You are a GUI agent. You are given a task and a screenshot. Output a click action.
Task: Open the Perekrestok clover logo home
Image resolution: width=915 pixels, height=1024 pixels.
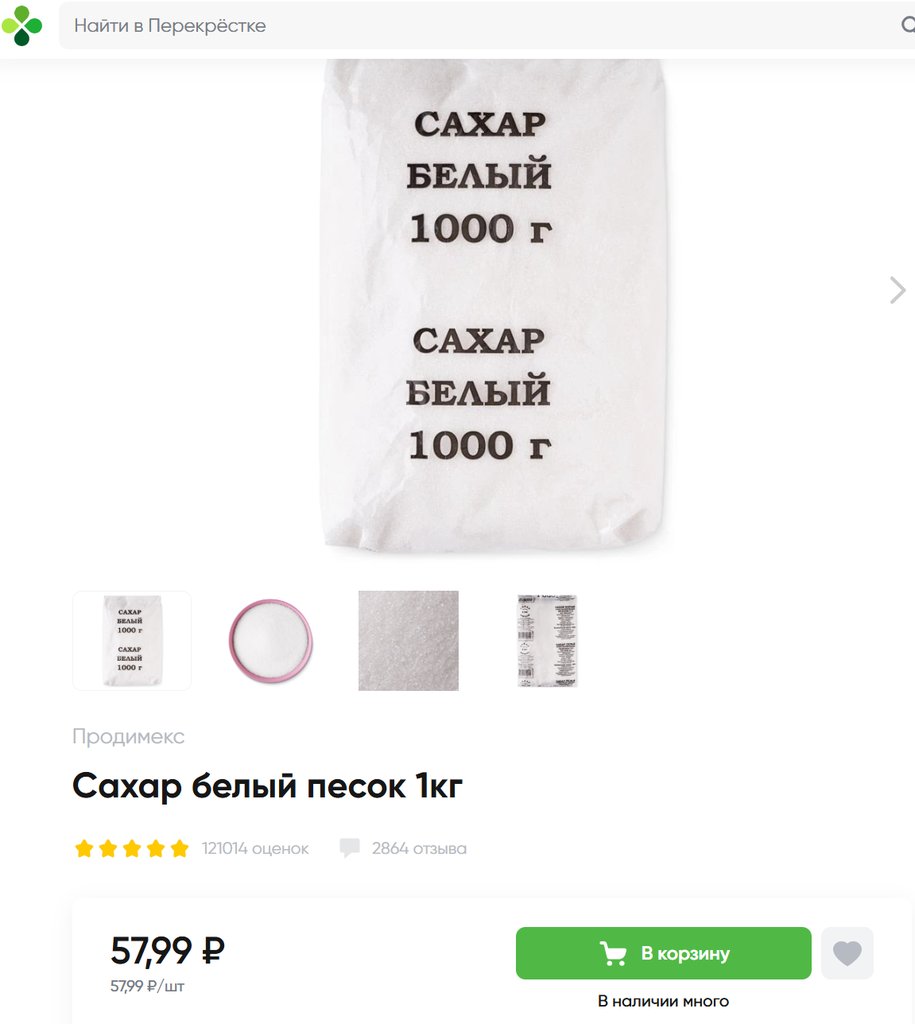tap(22, 25)
